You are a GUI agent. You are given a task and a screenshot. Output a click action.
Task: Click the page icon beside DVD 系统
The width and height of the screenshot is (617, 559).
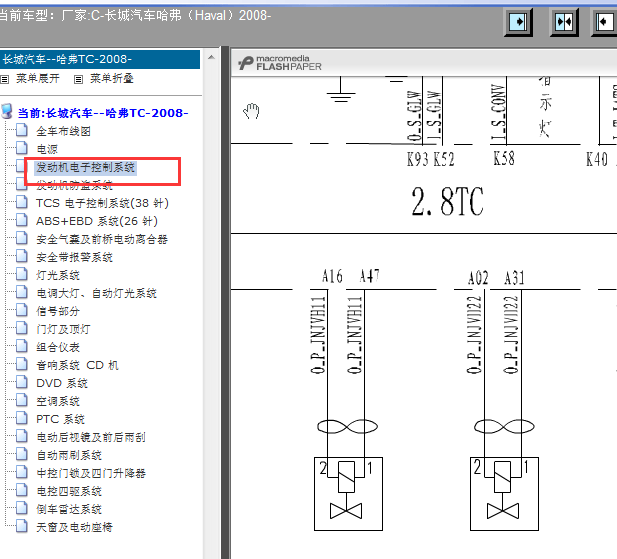tap(22, 382)
